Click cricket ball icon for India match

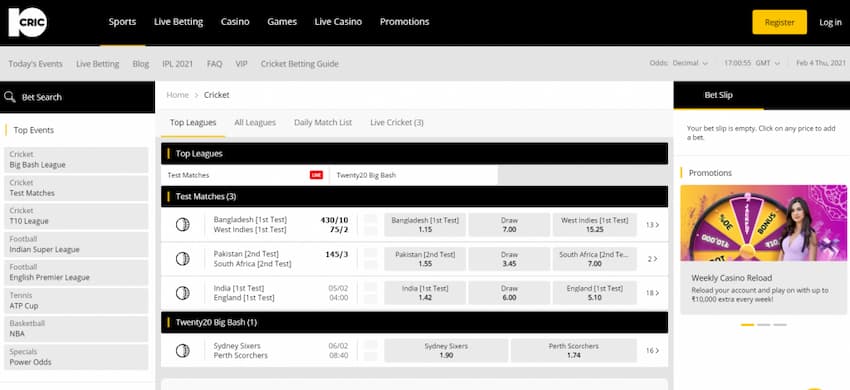coord(183,293)
